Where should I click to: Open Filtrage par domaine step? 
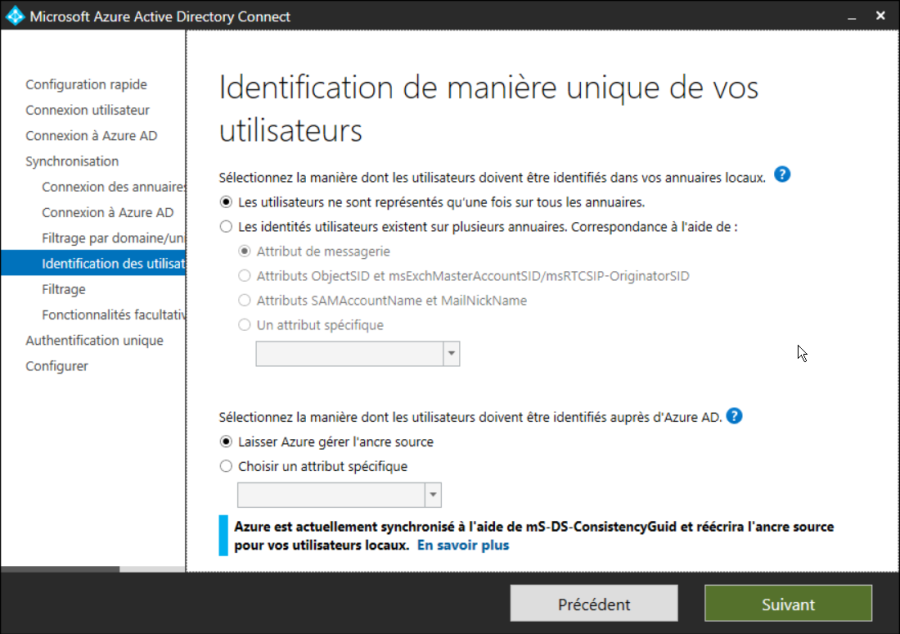coord(113,238)
